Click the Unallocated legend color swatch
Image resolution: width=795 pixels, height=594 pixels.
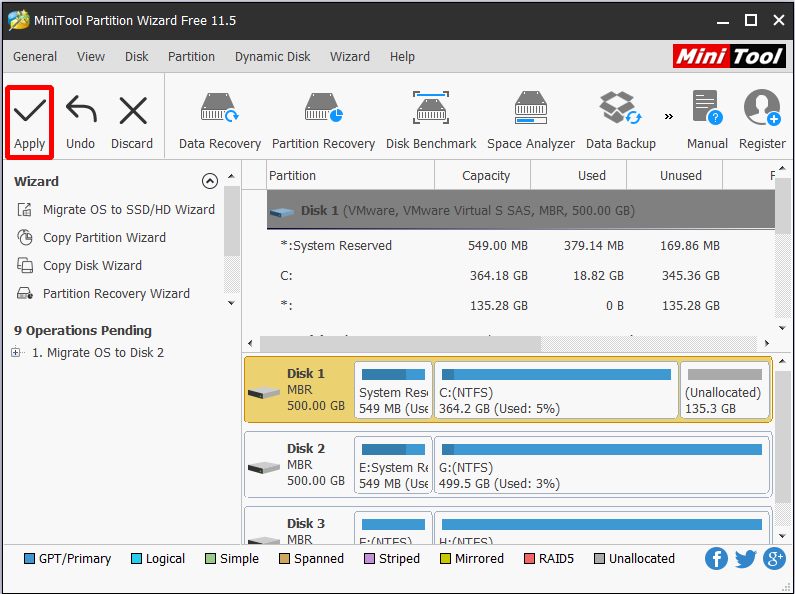[x=599, y=559]
